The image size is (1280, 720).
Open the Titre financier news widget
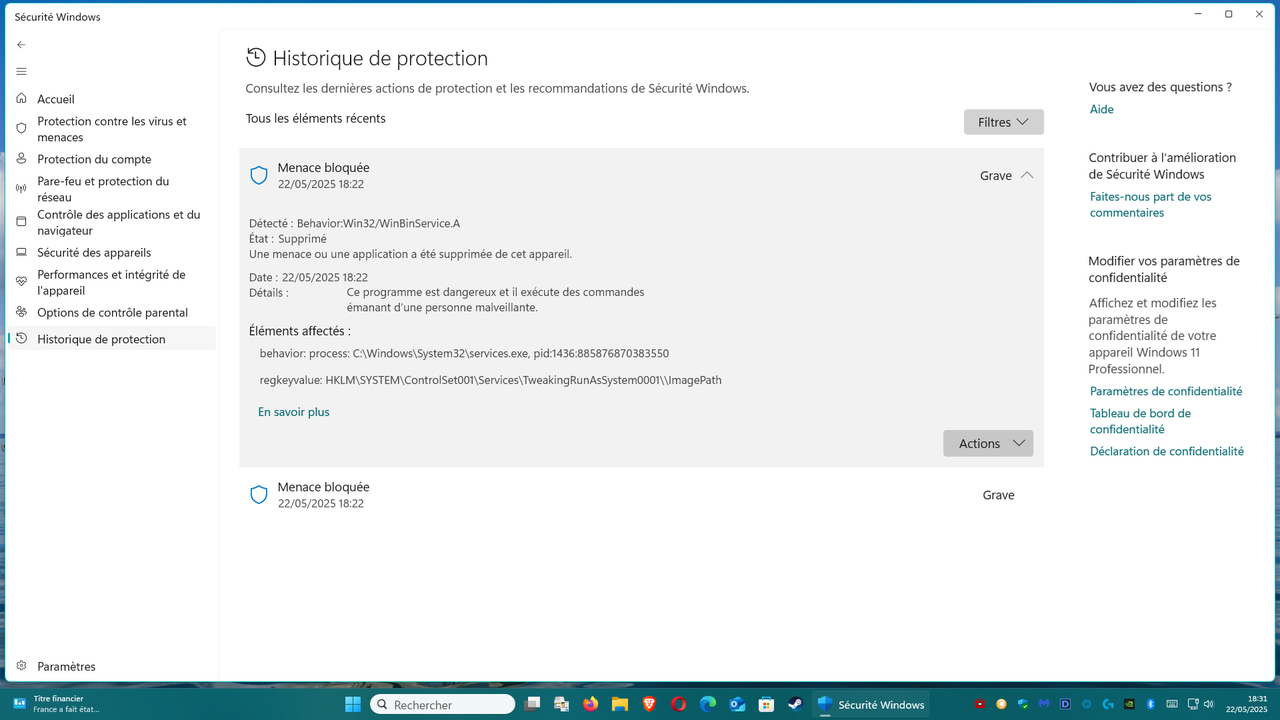coord(58,704)
